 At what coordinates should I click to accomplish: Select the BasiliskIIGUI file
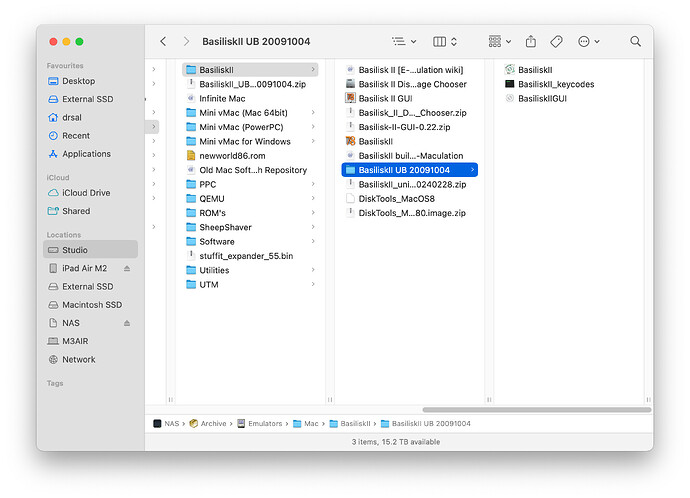click(x=569, y=99)
